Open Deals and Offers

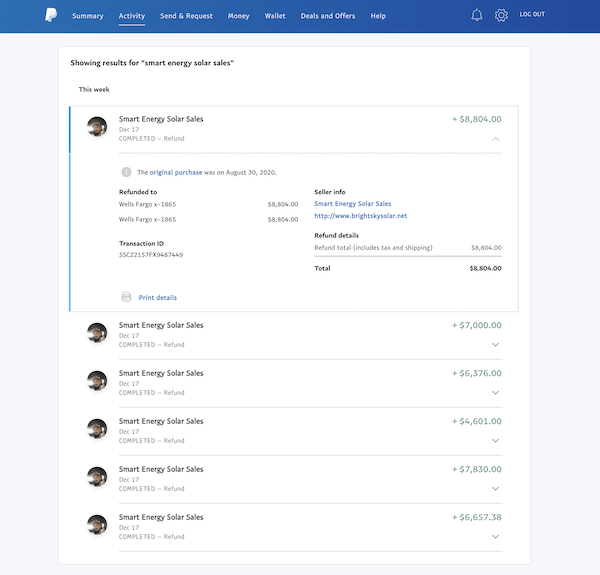tap(328, 16)
